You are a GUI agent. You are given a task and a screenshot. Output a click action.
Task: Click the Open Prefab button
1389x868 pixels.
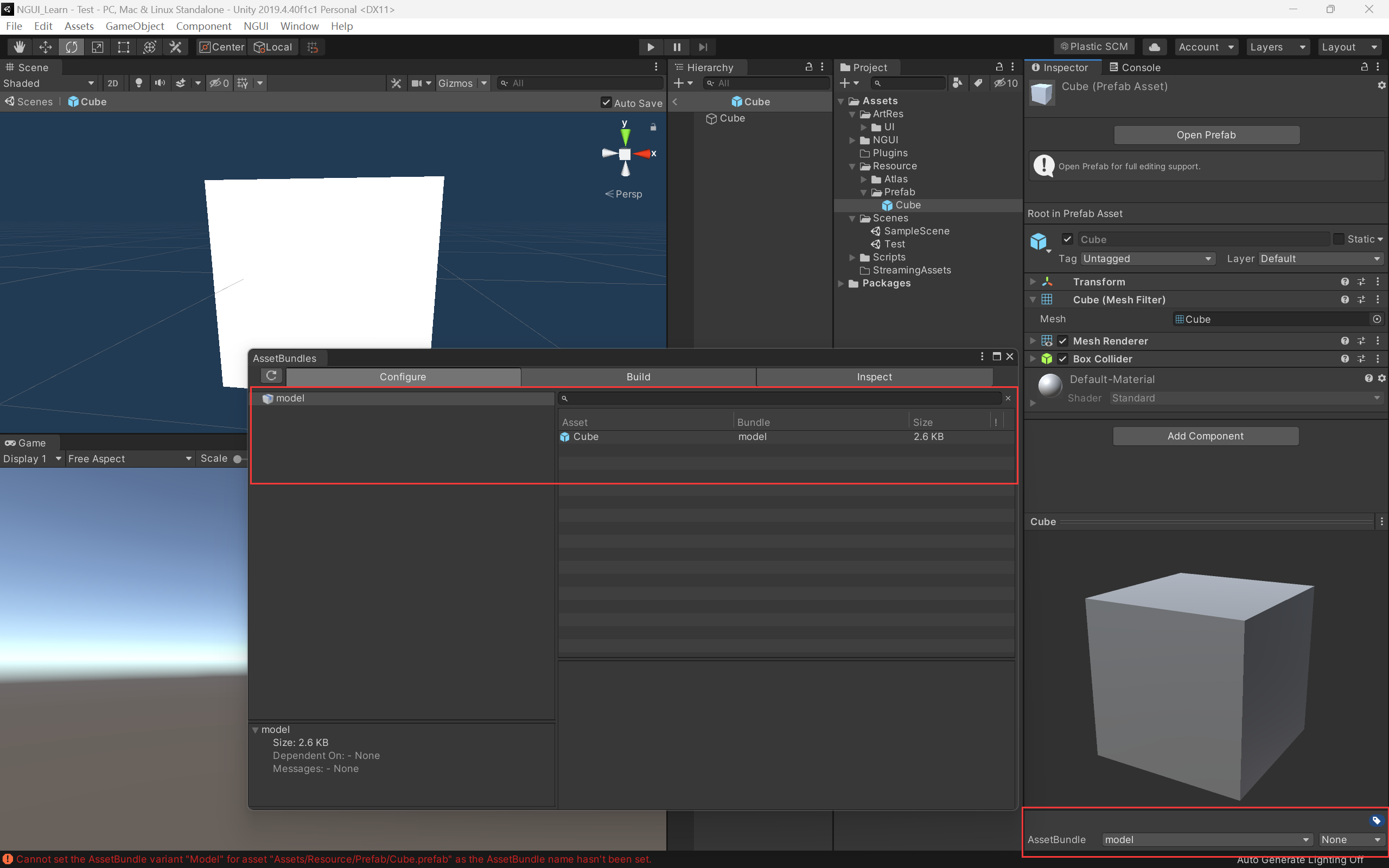[x=1205, y=135]
